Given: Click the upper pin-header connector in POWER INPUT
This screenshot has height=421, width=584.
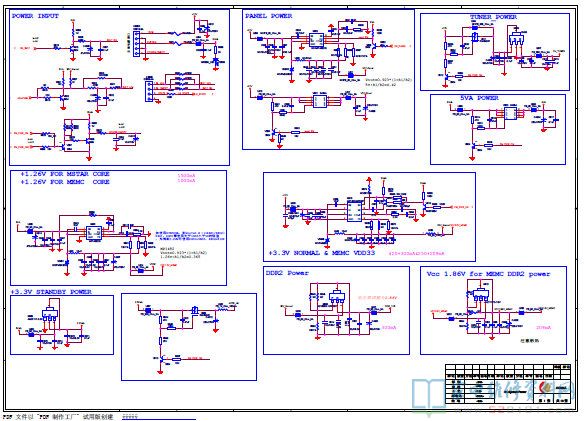Looking at the screenshot, I should coord(137,43).
